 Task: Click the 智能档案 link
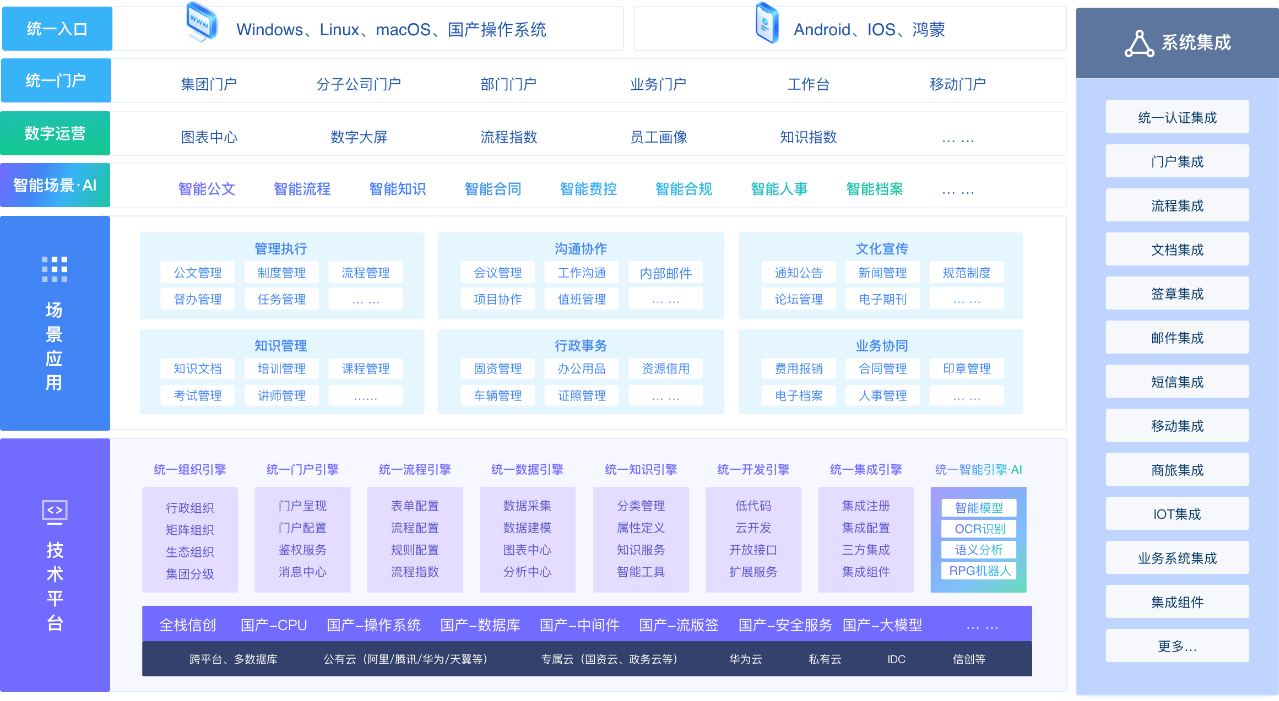[875, 188]
